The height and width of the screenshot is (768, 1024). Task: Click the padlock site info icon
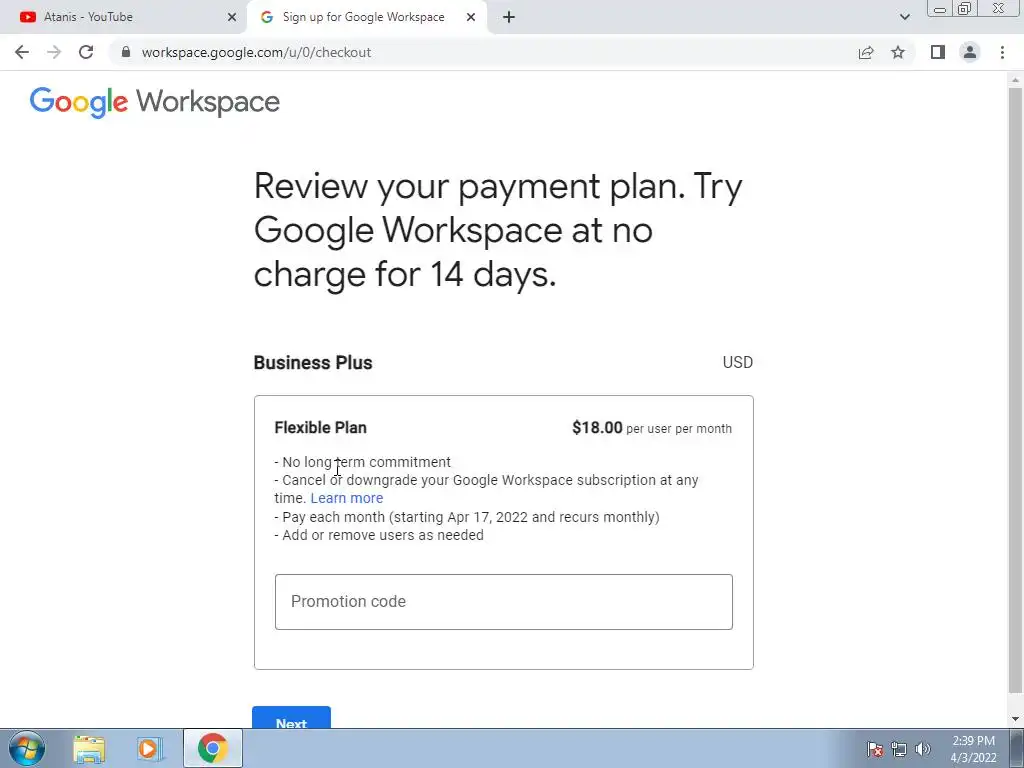[x=126, y=52]
